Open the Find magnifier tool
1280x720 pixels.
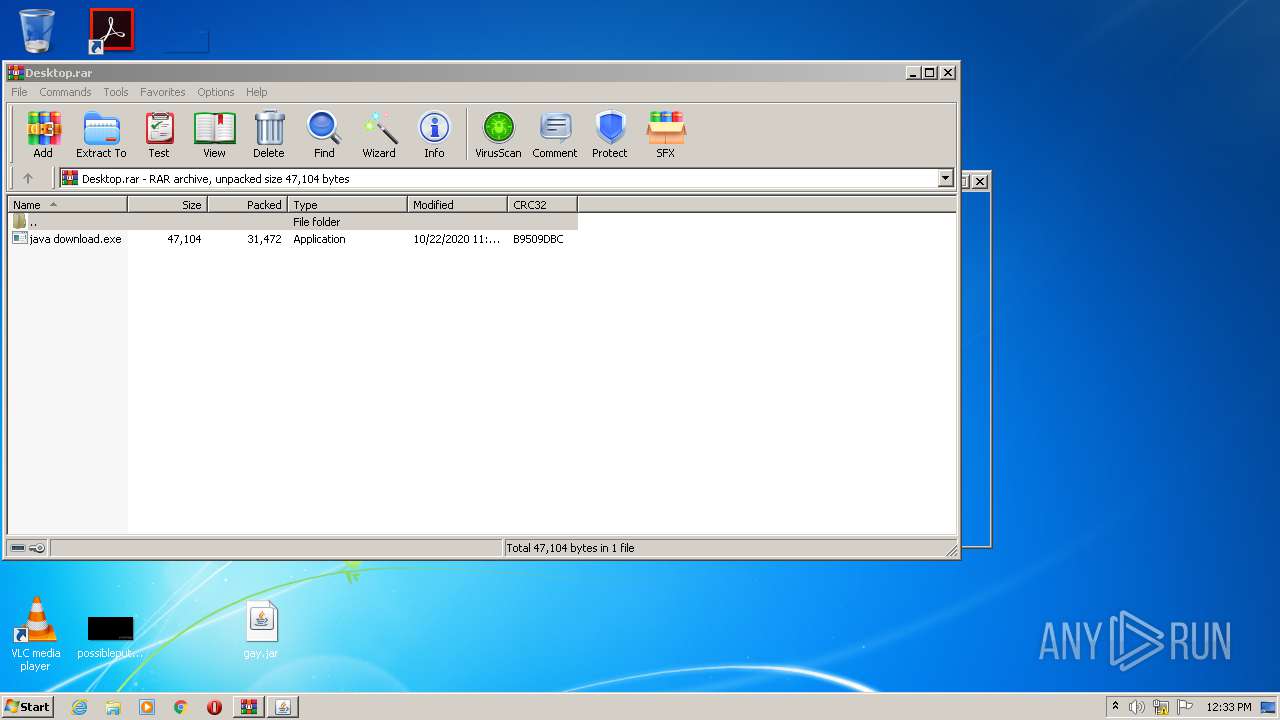(x=324, y=135)
